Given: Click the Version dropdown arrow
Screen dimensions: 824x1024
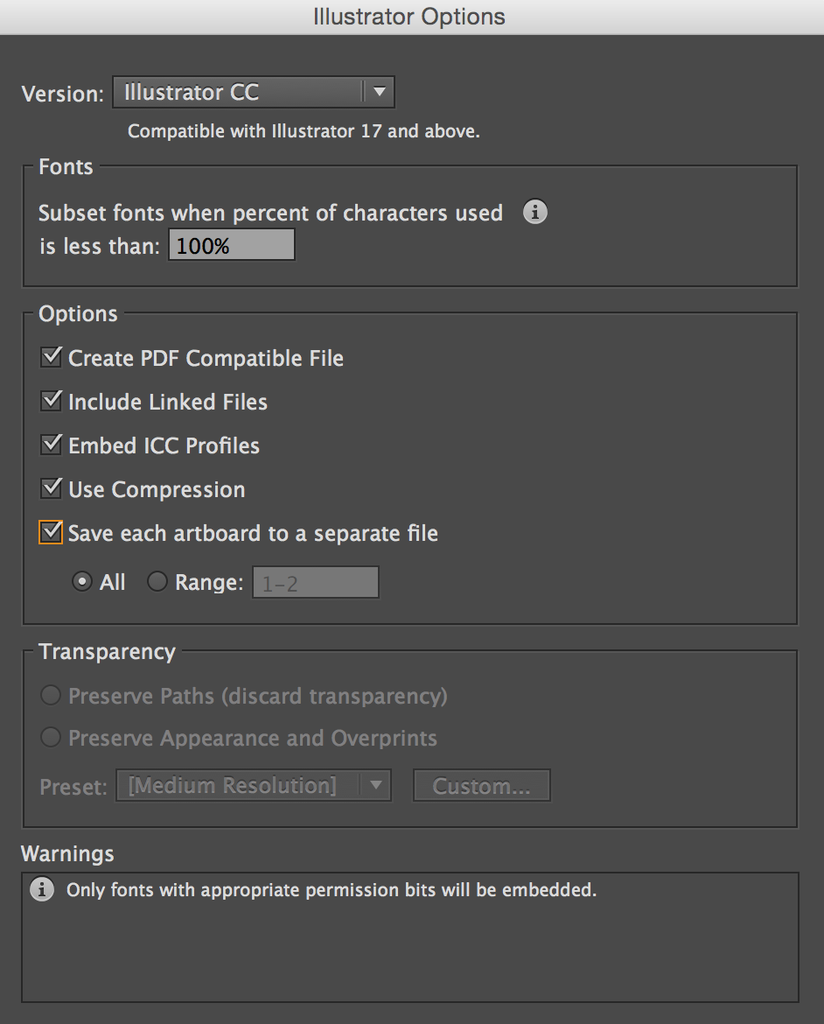Looking at the screenshot, I should point(378,93).
